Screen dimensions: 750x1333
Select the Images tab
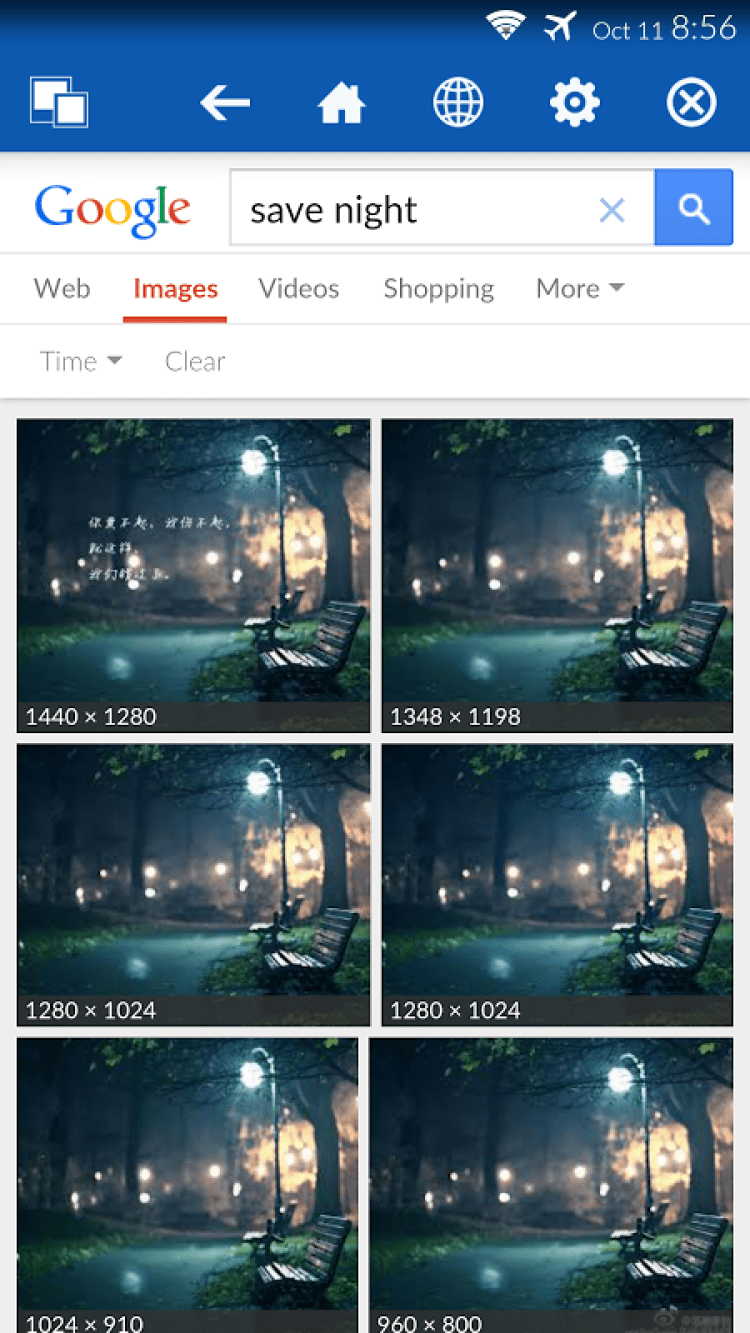point(175,289)
